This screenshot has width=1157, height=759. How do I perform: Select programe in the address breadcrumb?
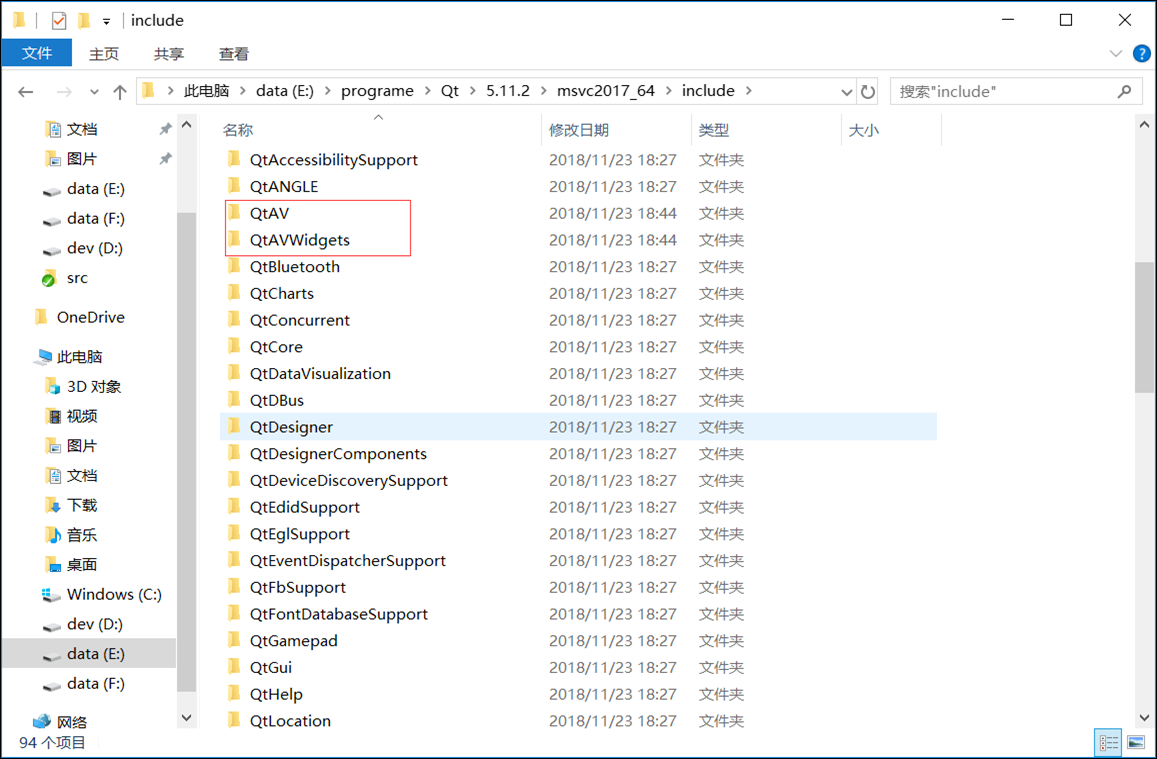(377, 91)
